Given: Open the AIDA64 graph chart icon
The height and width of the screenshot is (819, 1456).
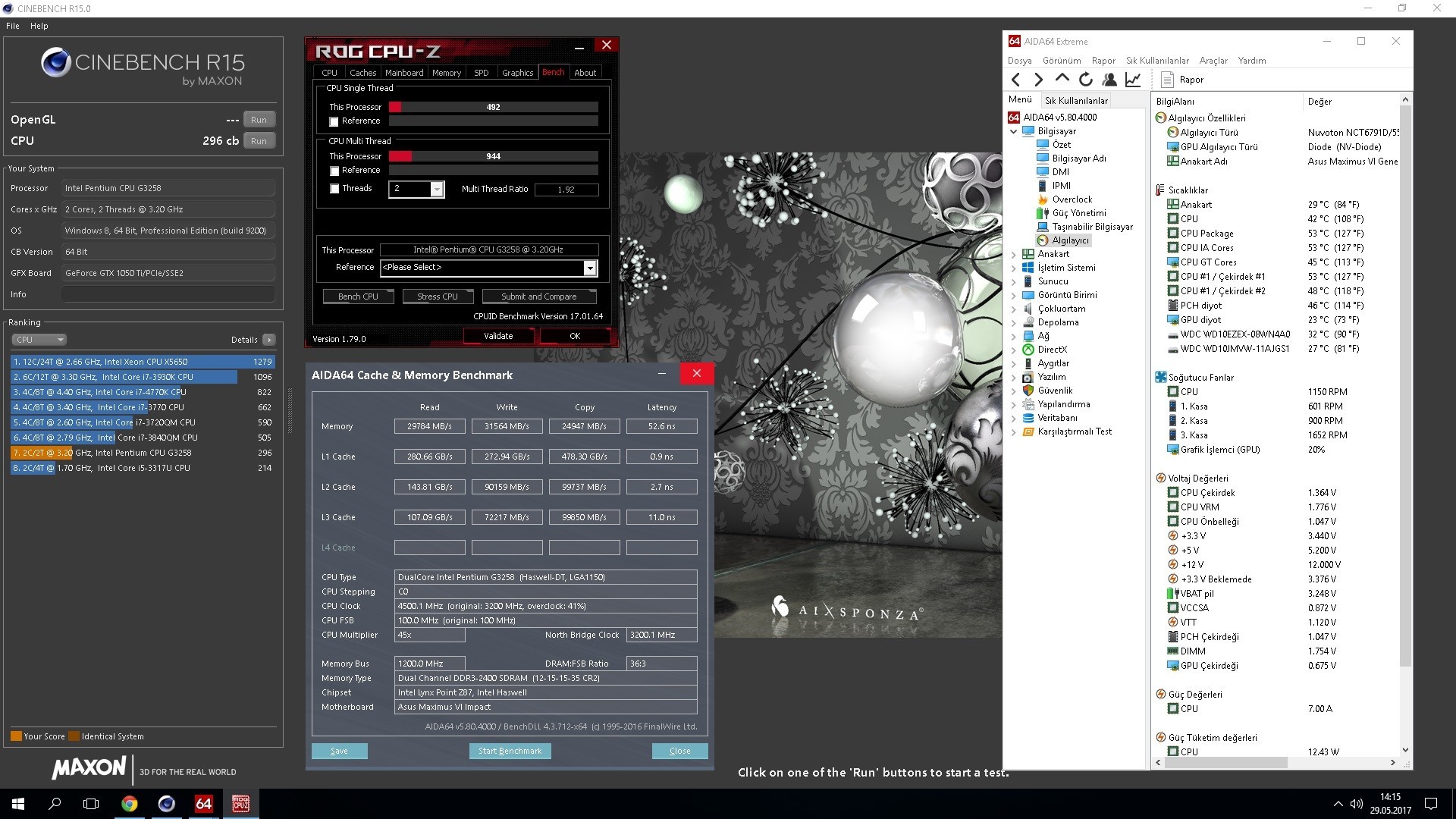Looking at the screenshot, I should (1133, 80).
